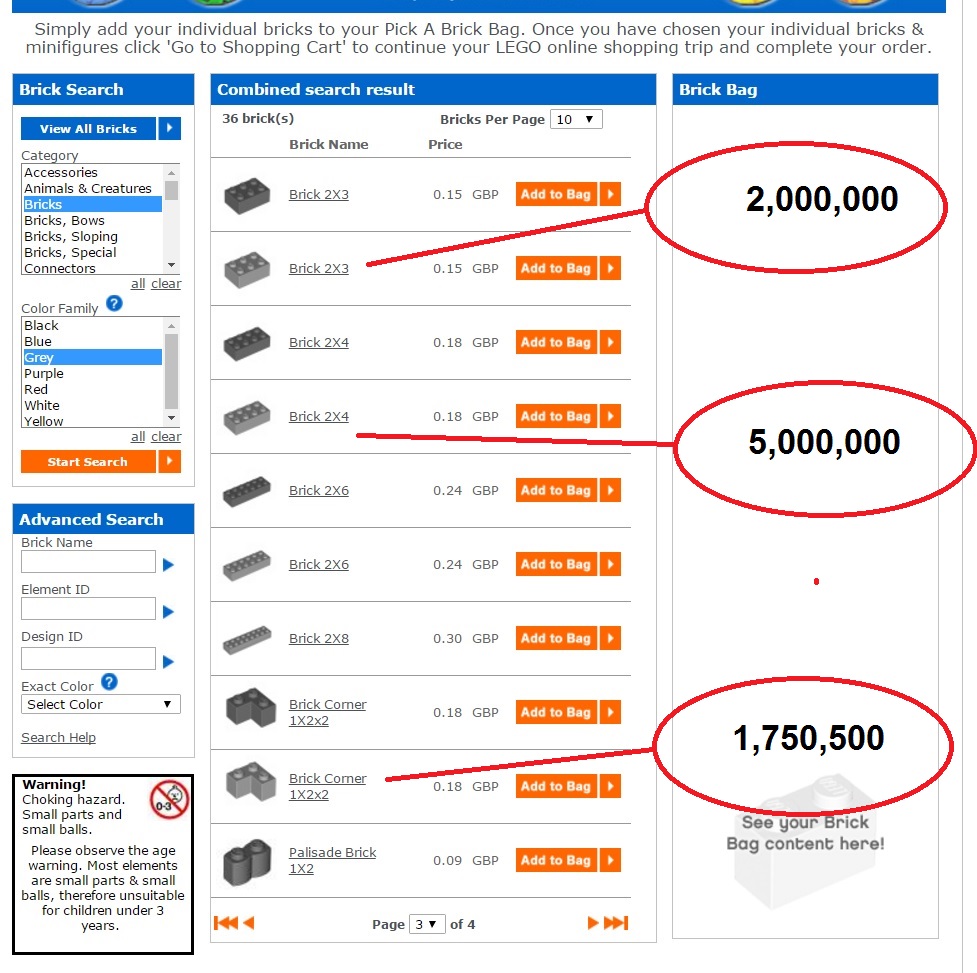Click the blue arrow beside Brick Name field
This screenshot has height=973, width=977.
point(168,565)
